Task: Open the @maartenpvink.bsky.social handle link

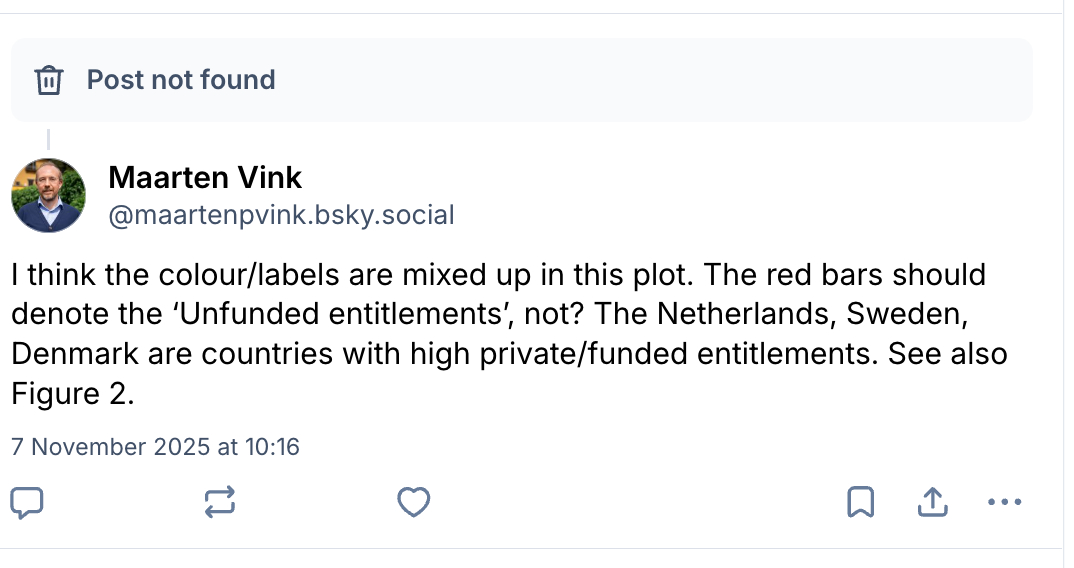Action: coord(281,215)
